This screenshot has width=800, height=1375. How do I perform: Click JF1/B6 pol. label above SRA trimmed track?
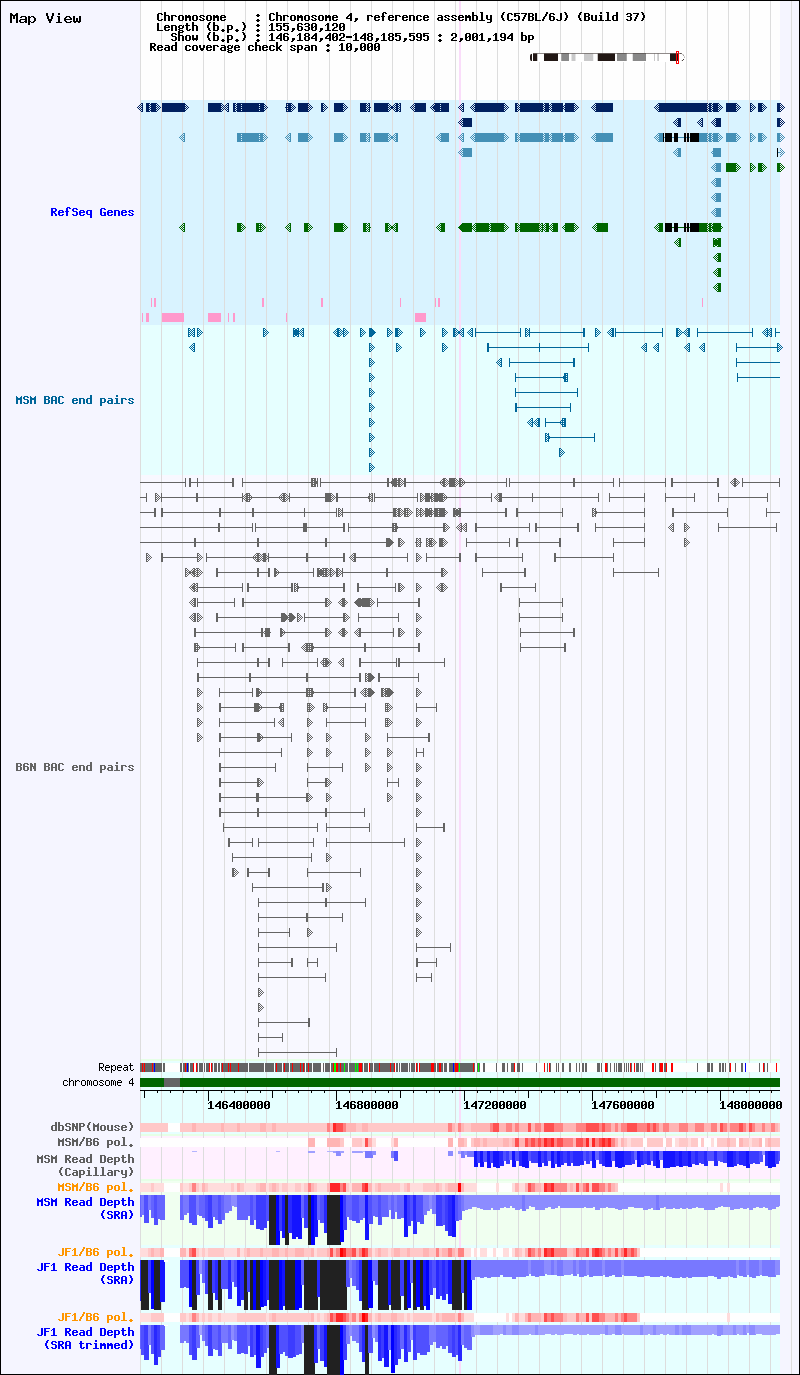pyautogui.click(x=96, y=1317)
